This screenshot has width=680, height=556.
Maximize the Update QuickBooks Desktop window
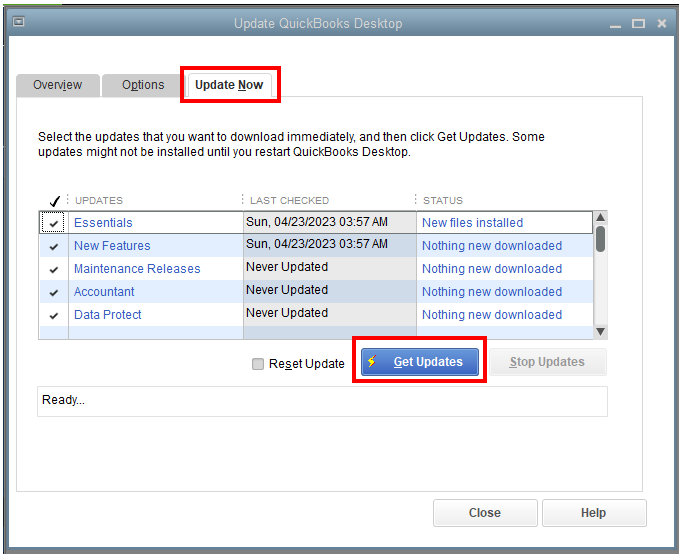[x=638, y=23]
